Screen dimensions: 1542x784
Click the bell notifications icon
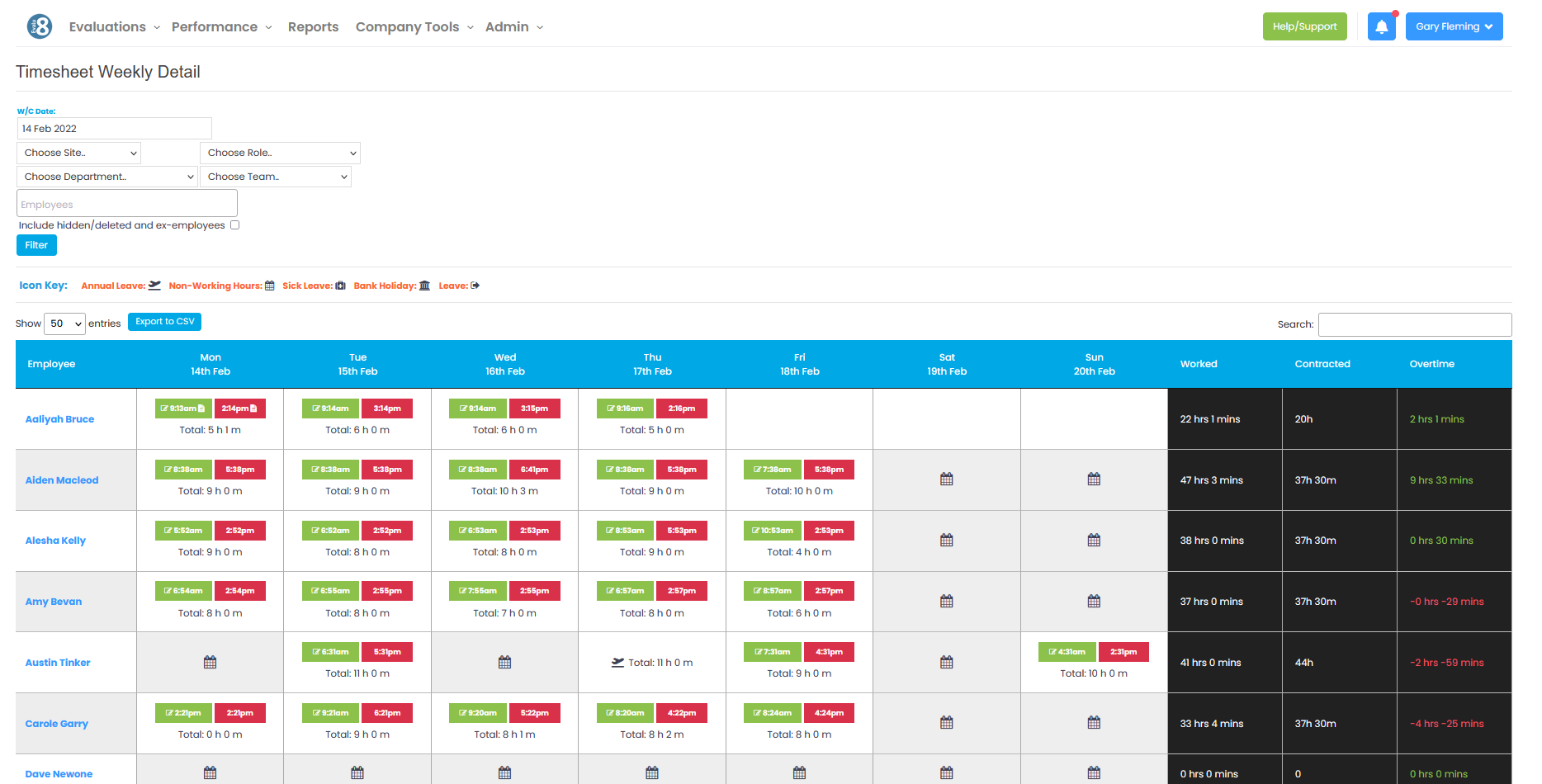click(x=1381, y=26)
